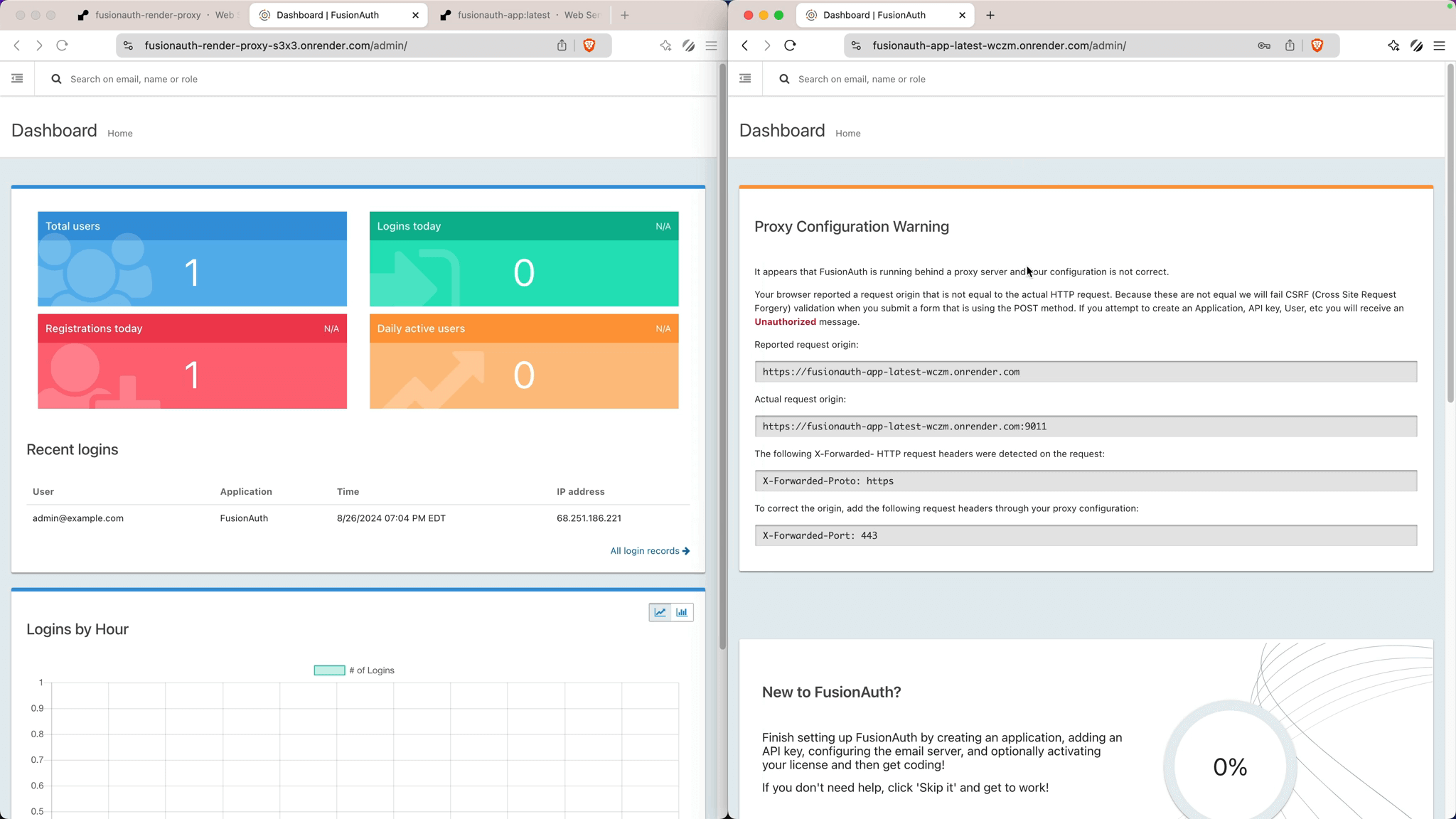1456x819 pixels.
Task: Click Home breadcrumb in left window
Action: [x=120, y=134]
